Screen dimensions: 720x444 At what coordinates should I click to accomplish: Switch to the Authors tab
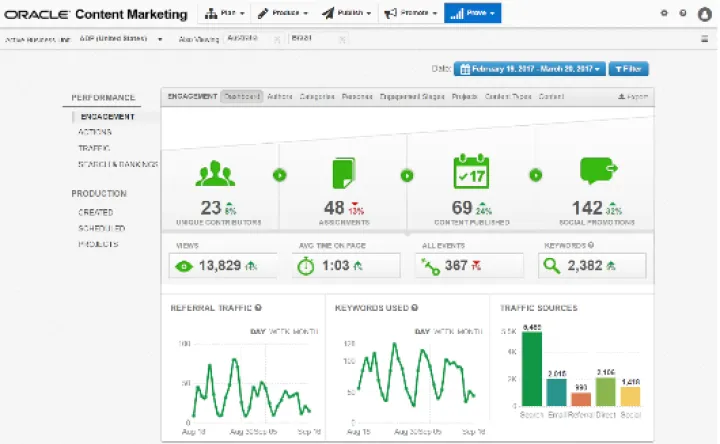[x=281, y=97]
